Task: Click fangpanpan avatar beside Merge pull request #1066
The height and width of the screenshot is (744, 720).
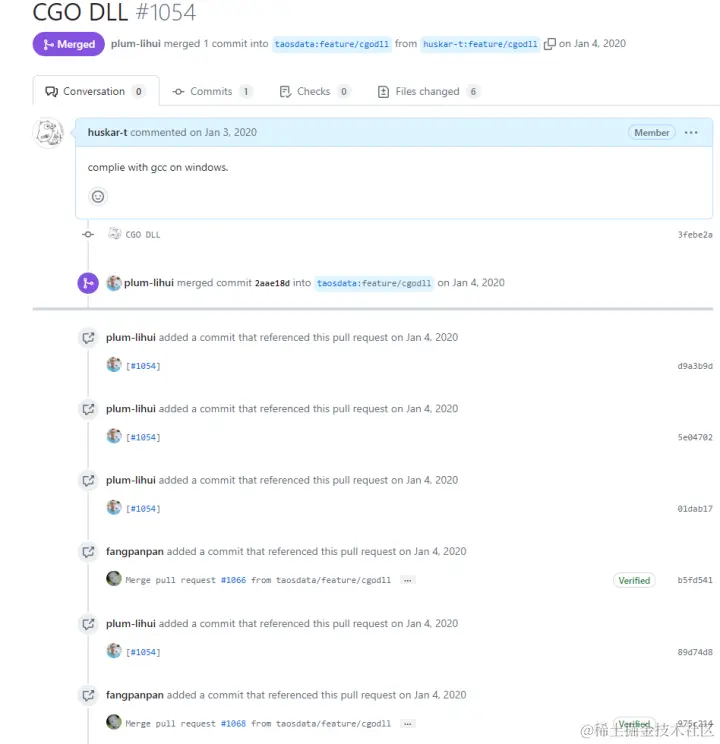Action: pyautogui.click(x=113, y=579)
